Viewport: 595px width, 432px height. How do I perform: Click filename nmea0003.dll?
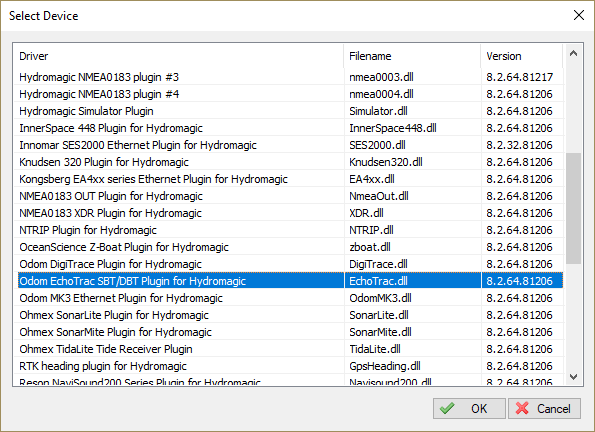click(381, 77)
